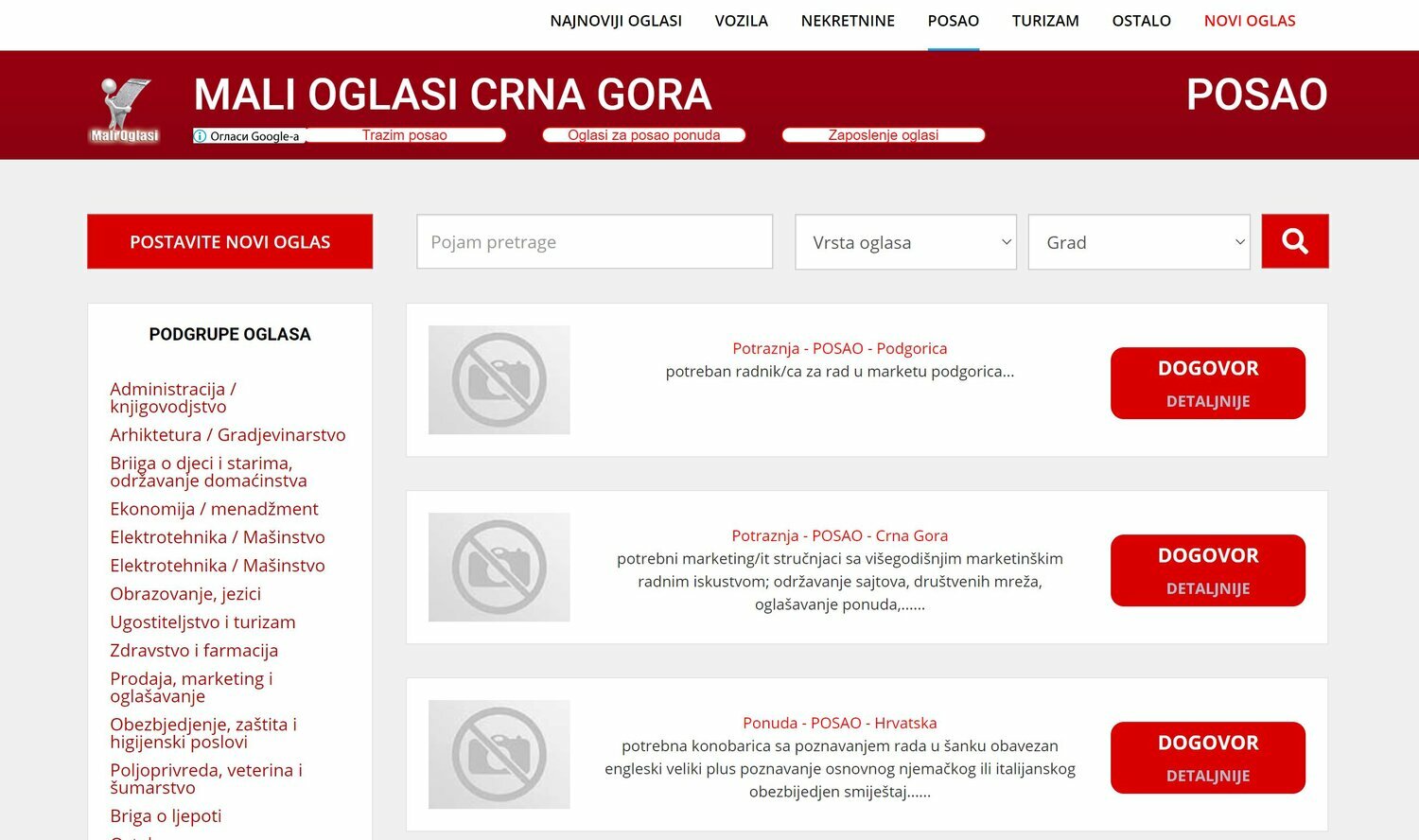Click the PODGRUPE OGLASA heading
This screenshot has width=1419, height=840.
point(230,334)
